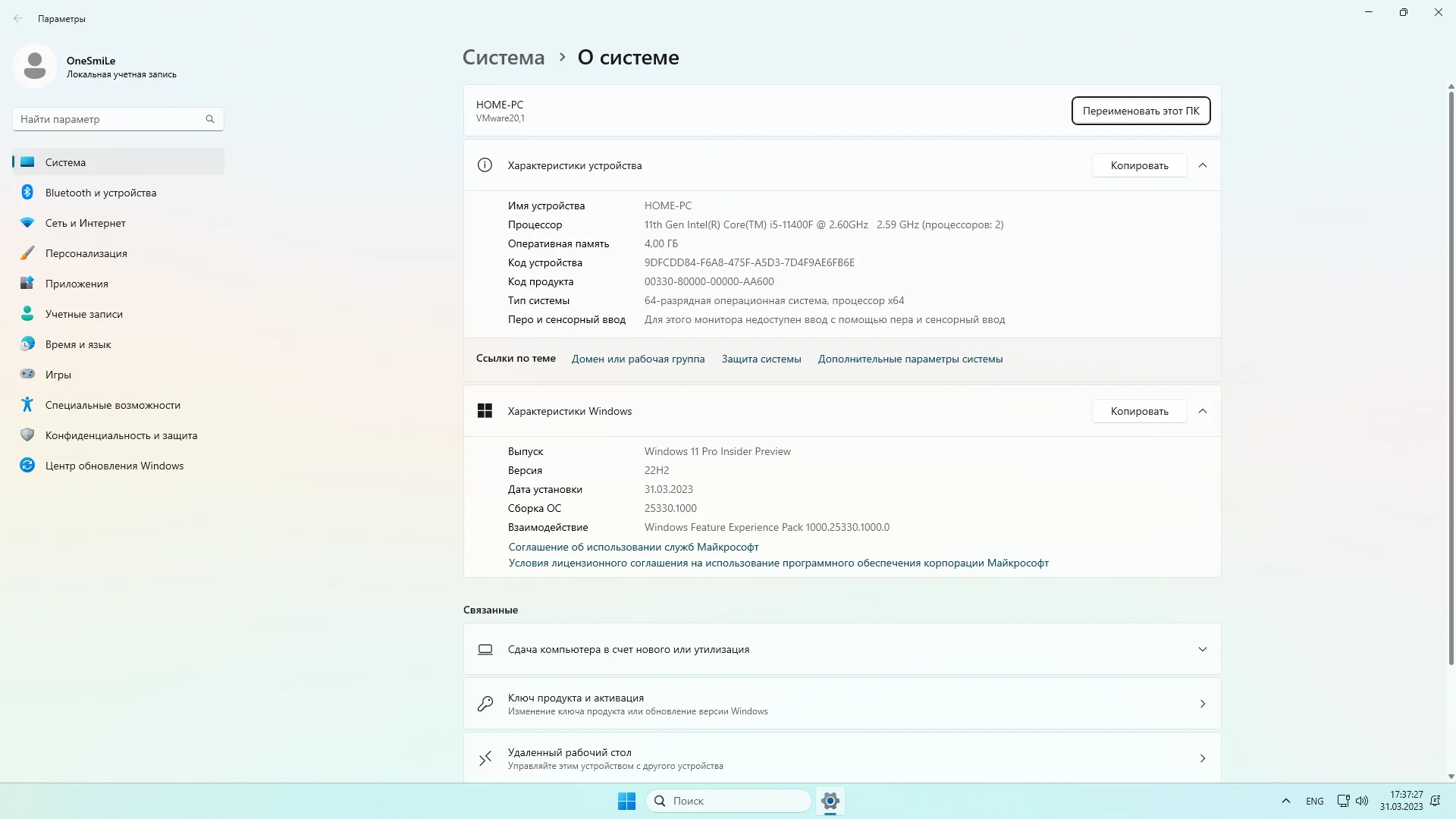Click the Конфиденциальность и защита shield icon

click(x=27, y=435)
